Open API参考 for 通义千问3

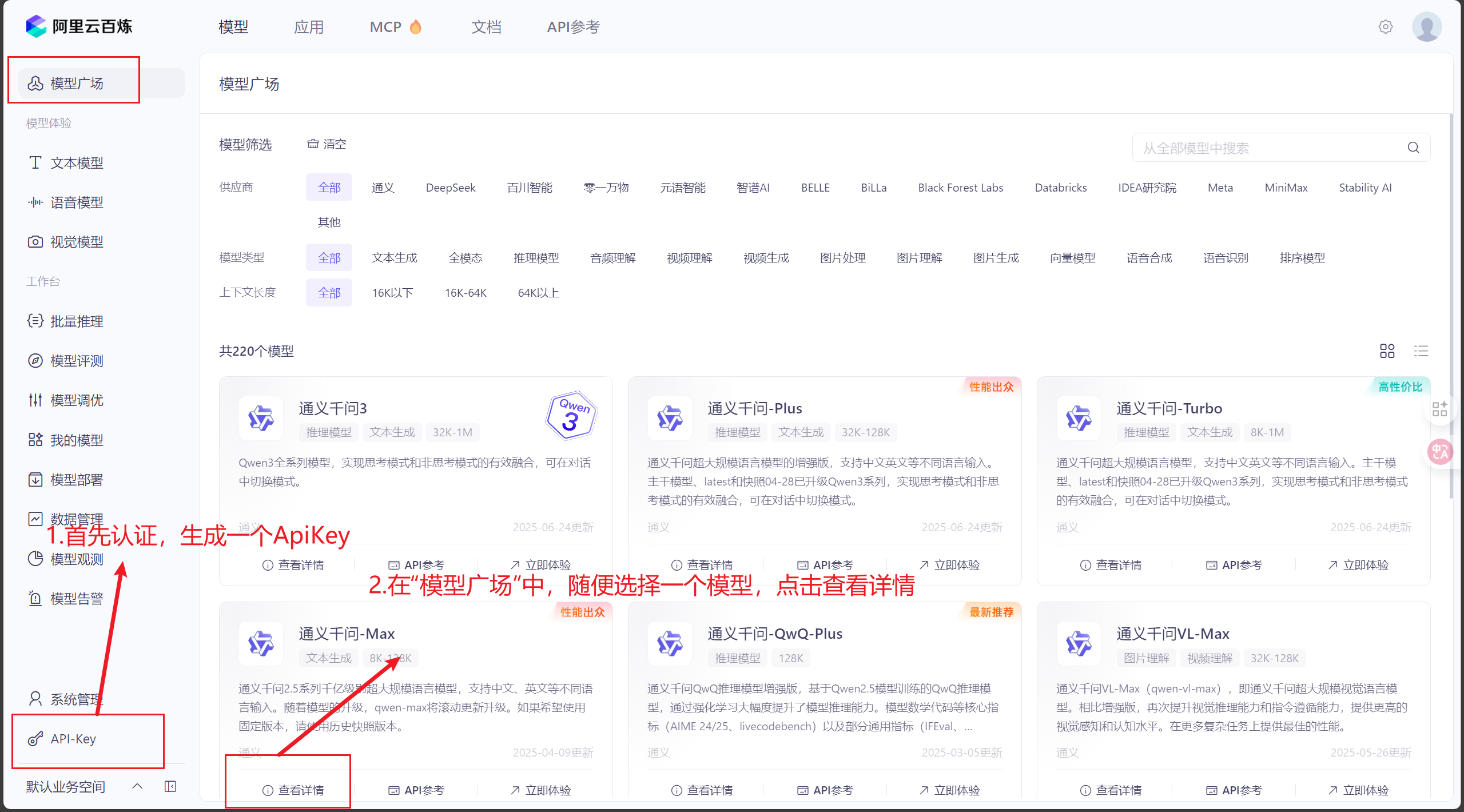click(x=416, y=565)
